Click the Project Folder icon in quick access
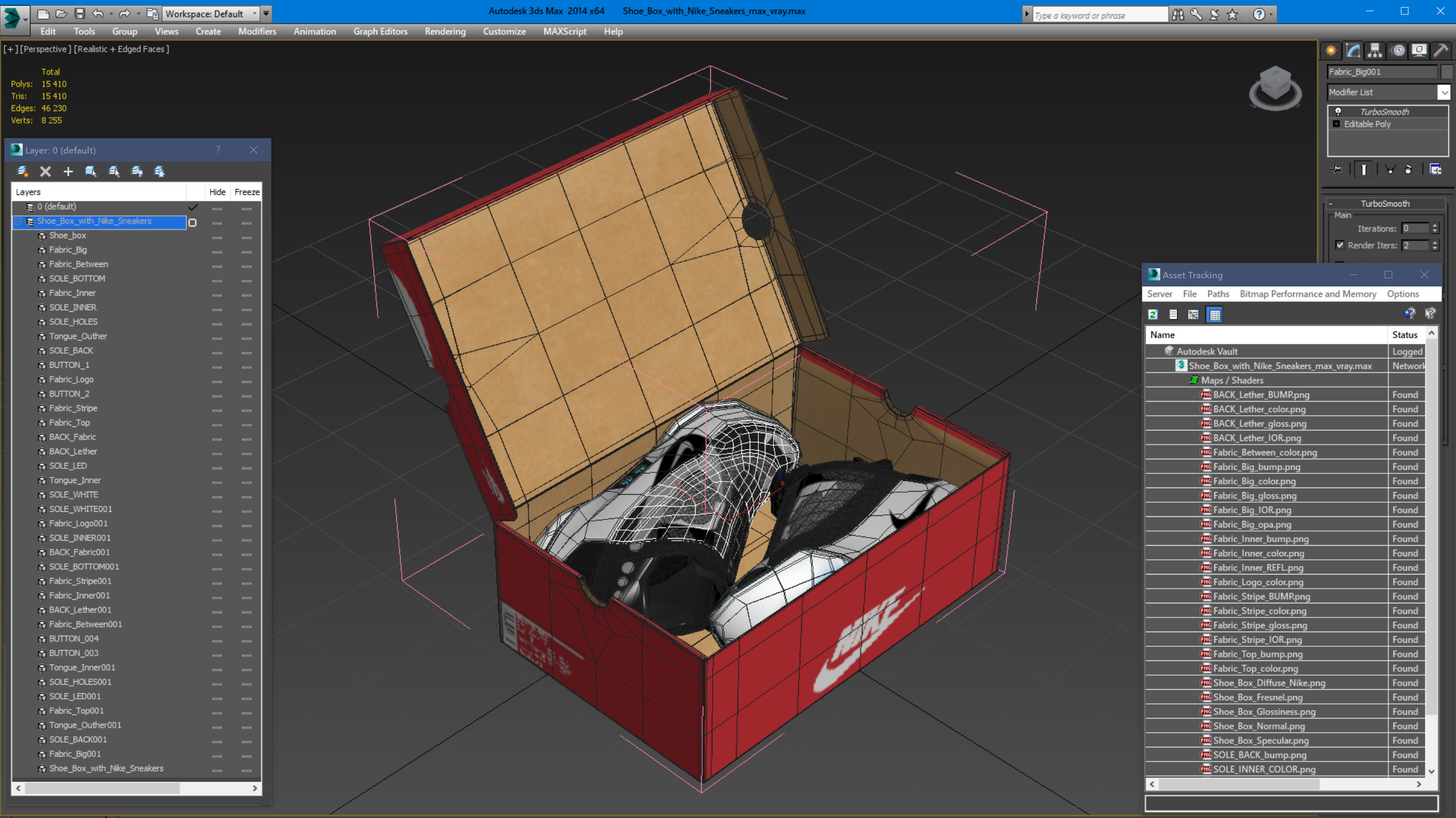This screenshot has width=1456, height=818. 152,14
